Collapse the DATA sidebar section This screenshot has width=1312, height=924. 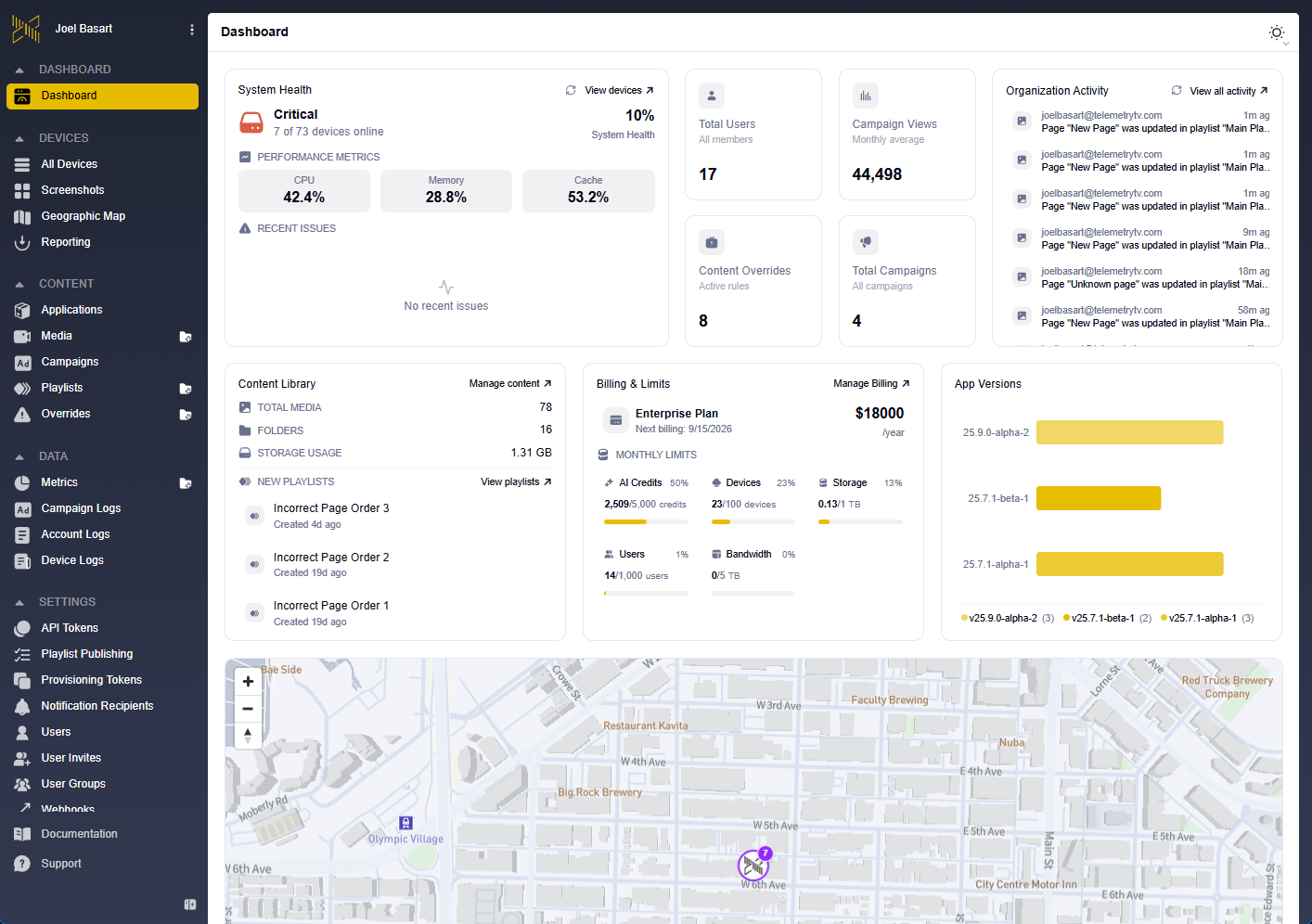19,456
